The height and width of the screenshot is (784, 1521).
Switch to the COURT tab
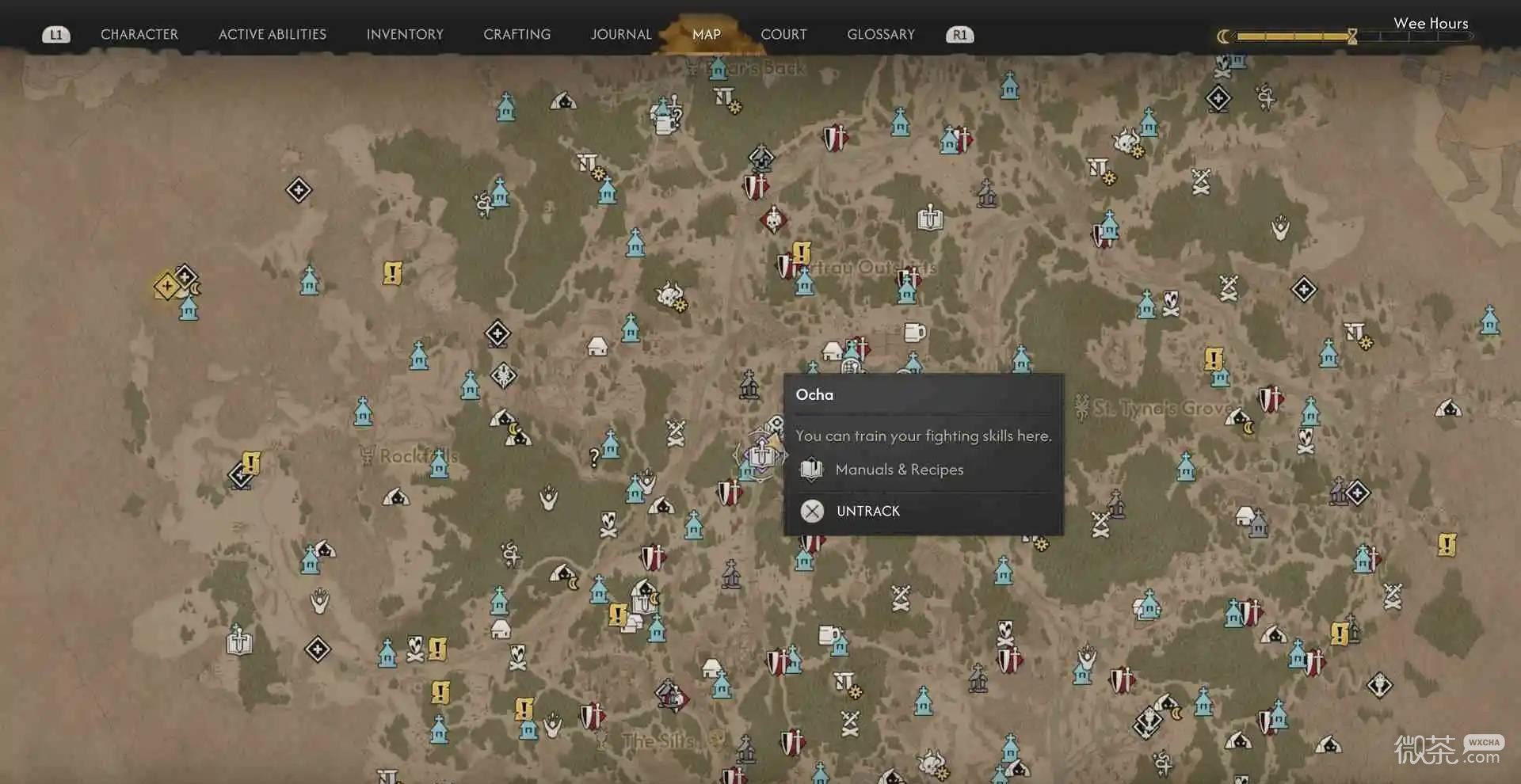coord(784,35)
